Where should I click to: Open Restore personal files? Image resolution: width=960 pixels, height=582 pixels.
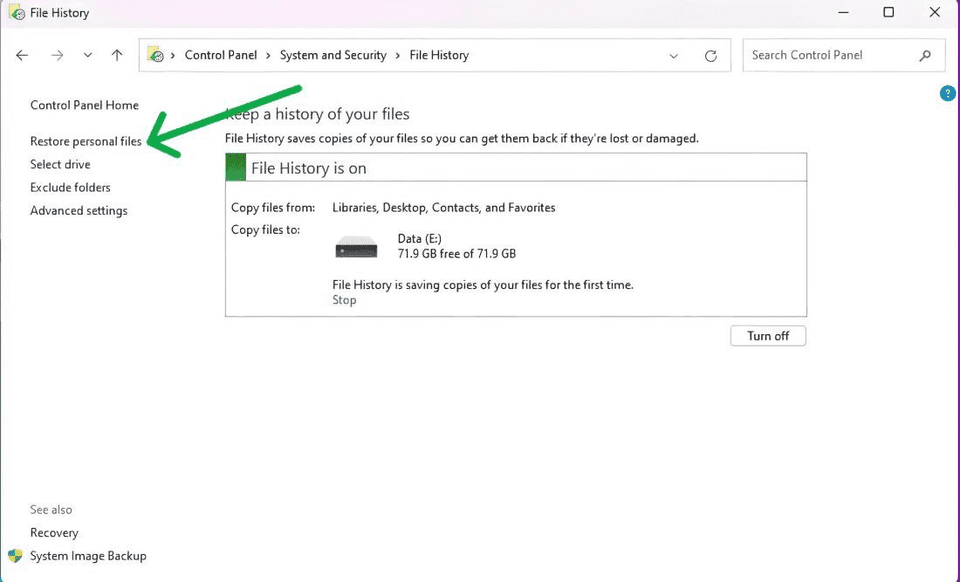(86, 141)
